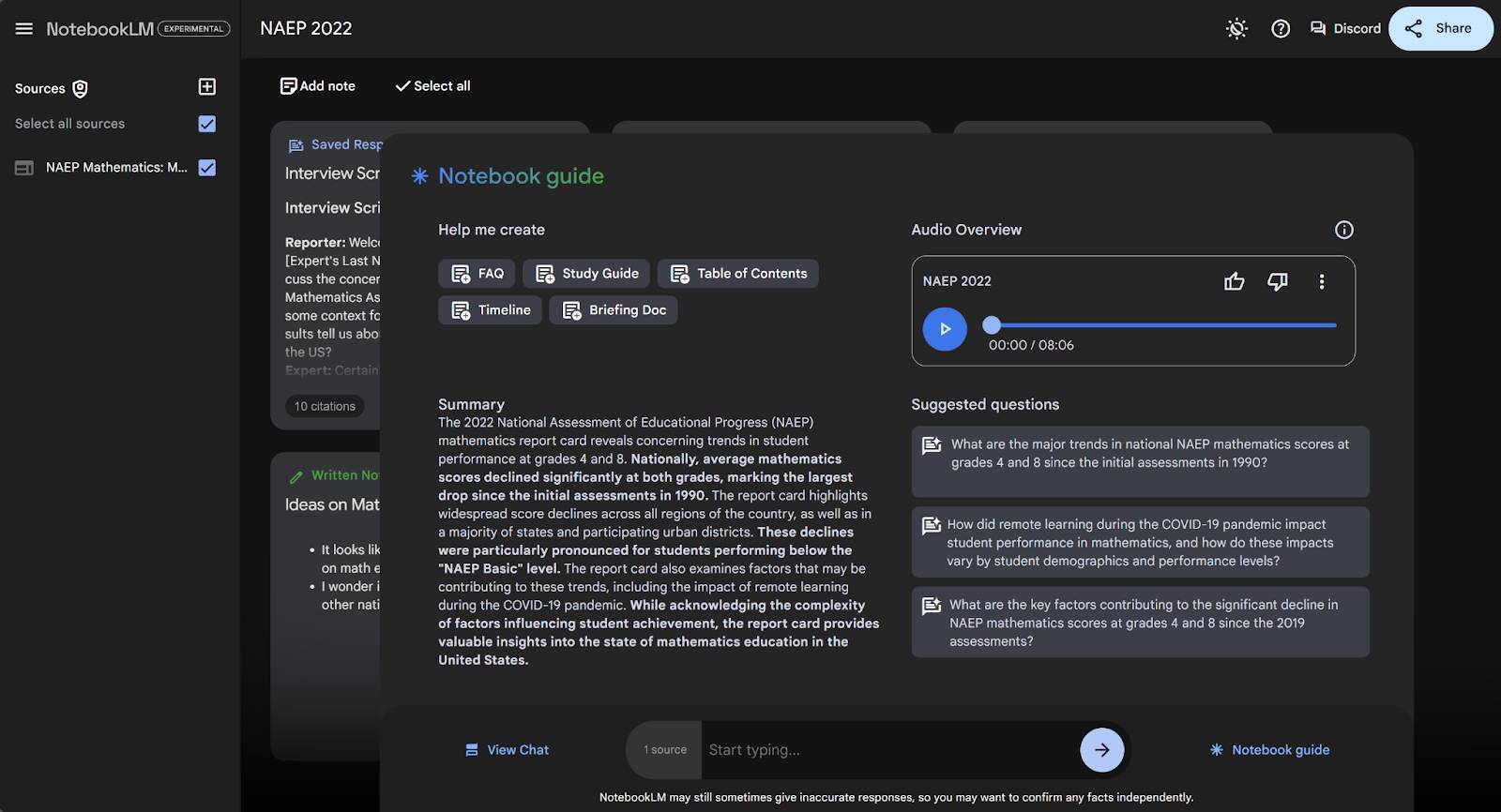Generate an FAQ document
This screenshot has height=812, width=1501.
pyautogui.click(x=478, y=274)
